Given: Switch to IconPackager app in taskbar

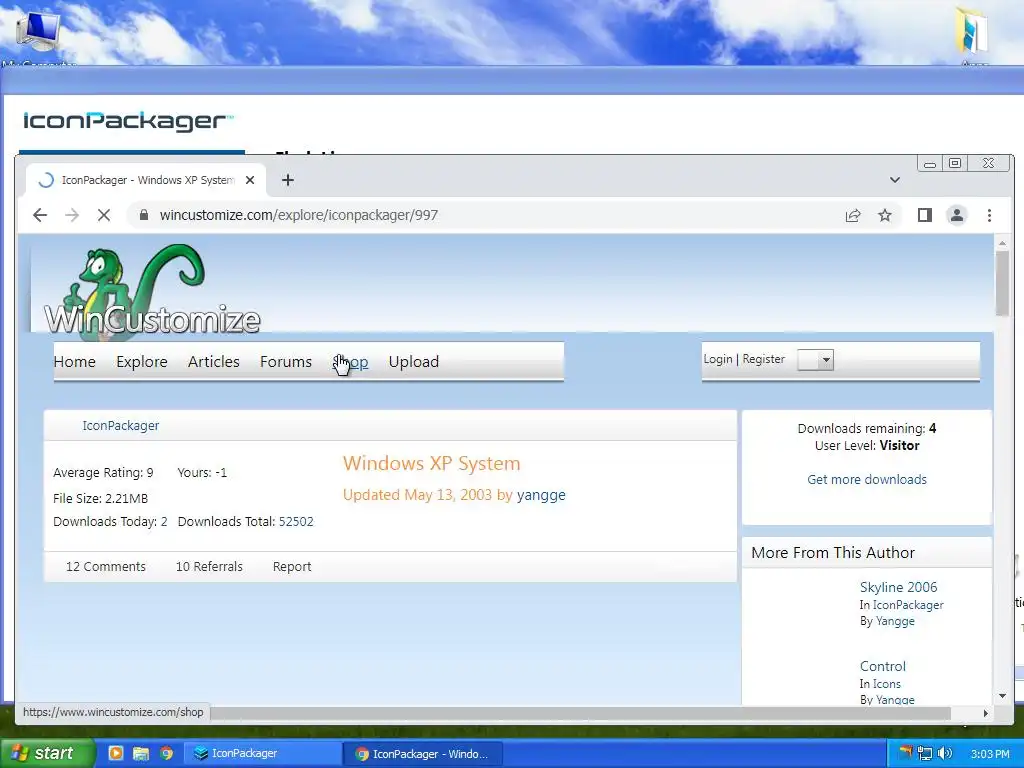Looking at the screenshot, I should click(x=262, y=753).
